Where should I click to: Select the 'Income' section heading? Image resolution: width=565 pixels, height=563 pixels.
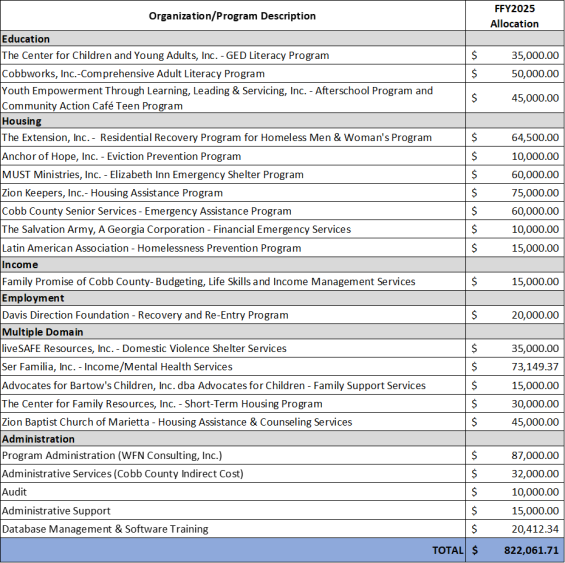tap(20, 265)
